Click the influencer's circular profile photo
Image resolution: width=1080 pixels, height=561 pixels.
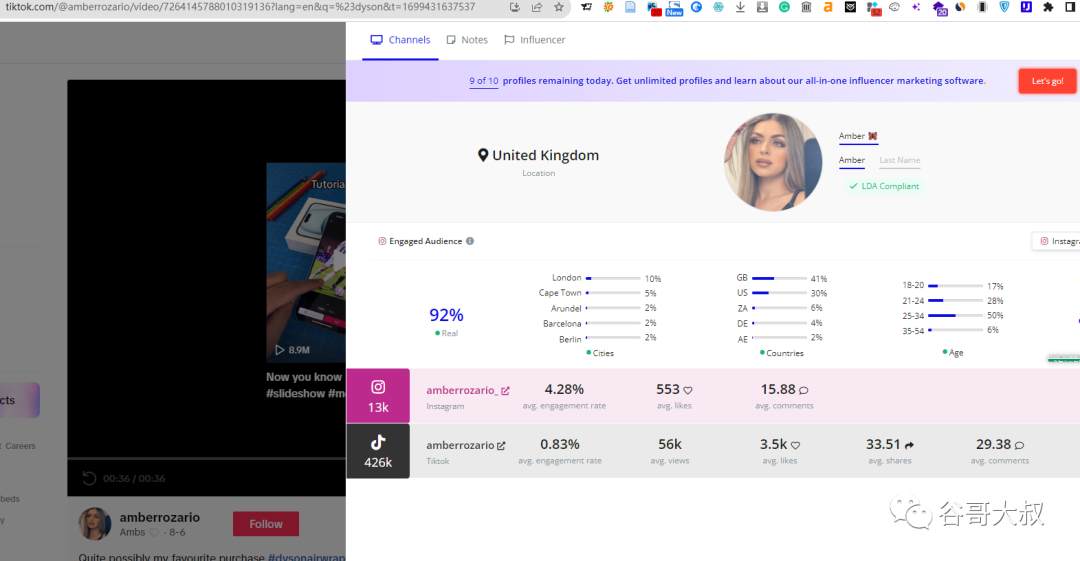coord(772,162)
